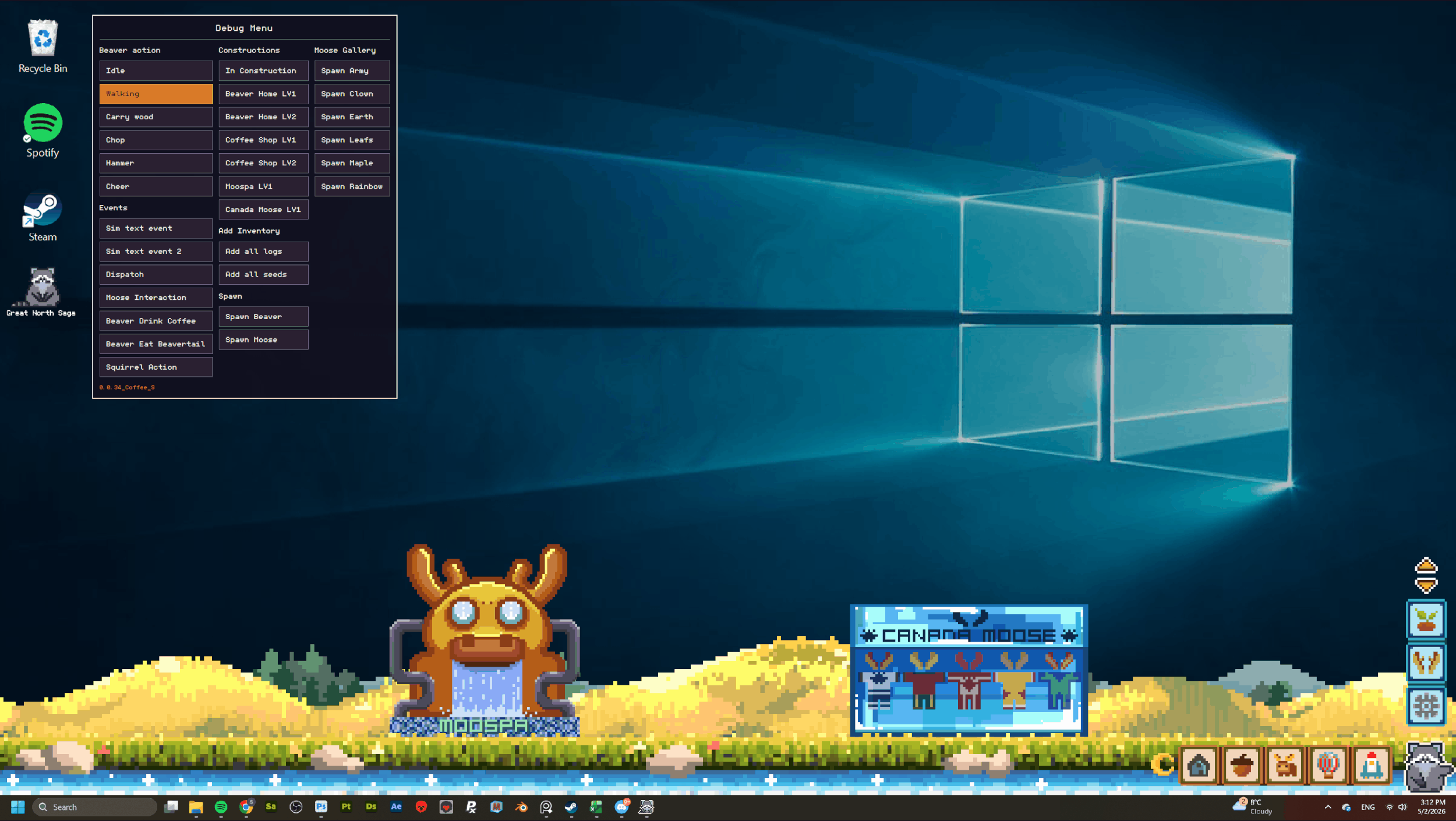Set beaver action to Carry wood

(x=156, y=117)
